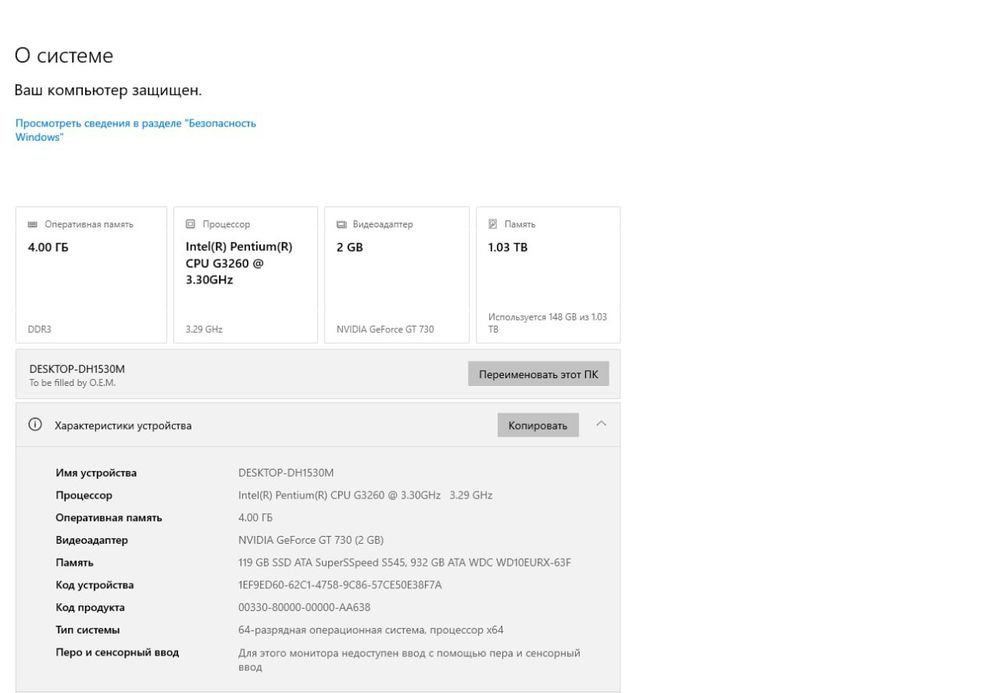1000x693 pixels.
Task: Click the Перо и сенсорный ввод label
Action: click(117, 653)
